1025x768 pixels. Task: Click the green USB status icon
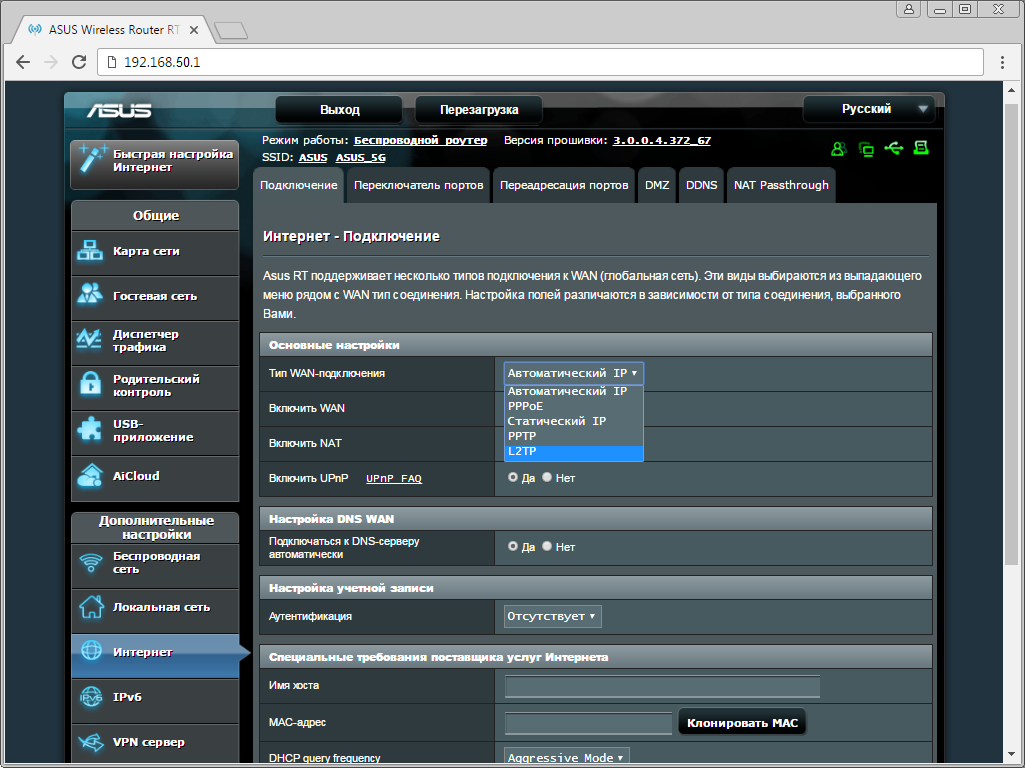(894, 148)
